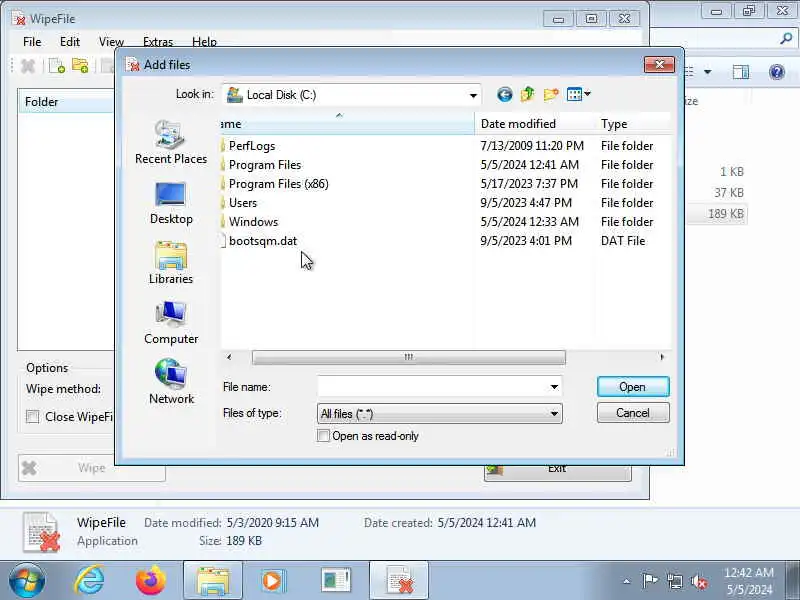Select the bootsqm.dat file

[x=263, y=241]
